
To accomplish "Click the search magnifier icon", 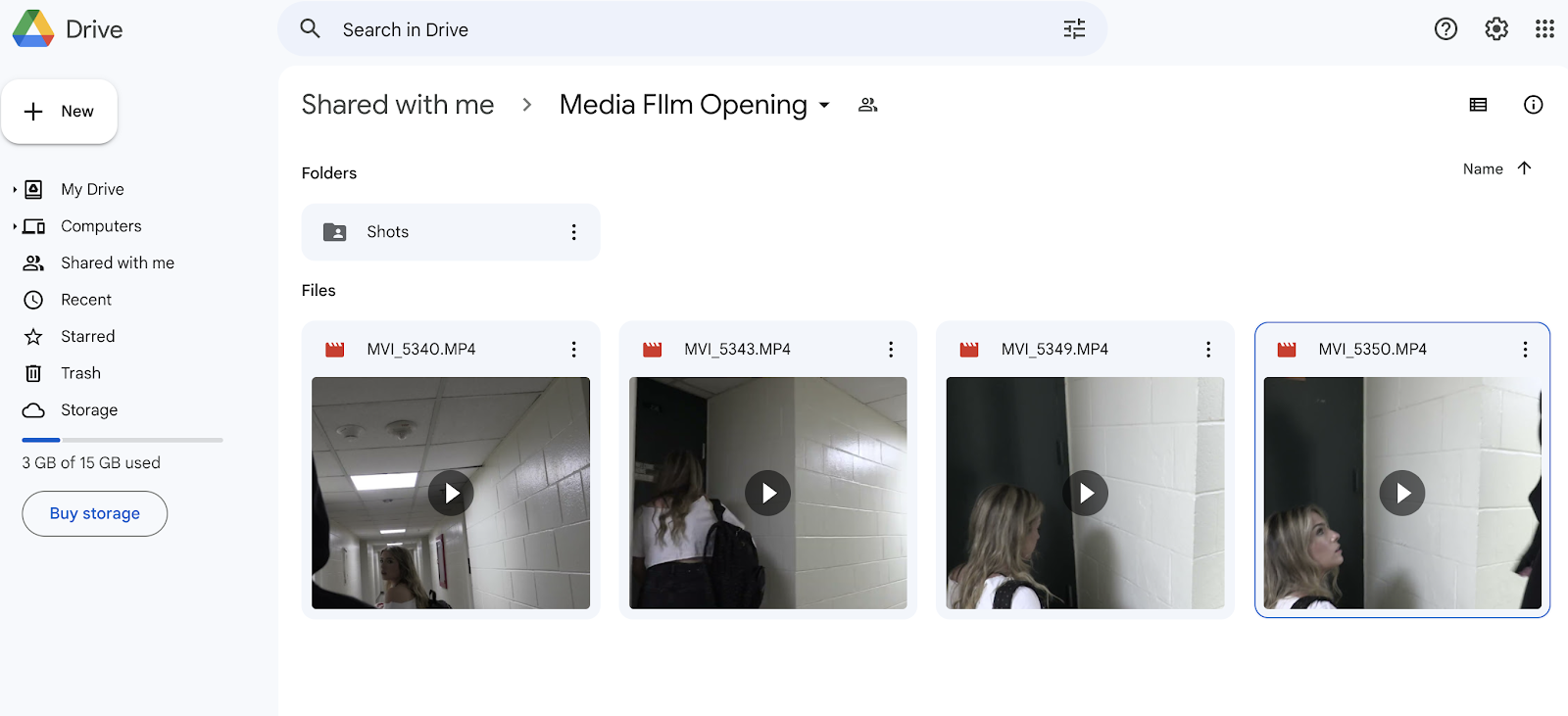I will pyautogui.click(x=311, y=29).
